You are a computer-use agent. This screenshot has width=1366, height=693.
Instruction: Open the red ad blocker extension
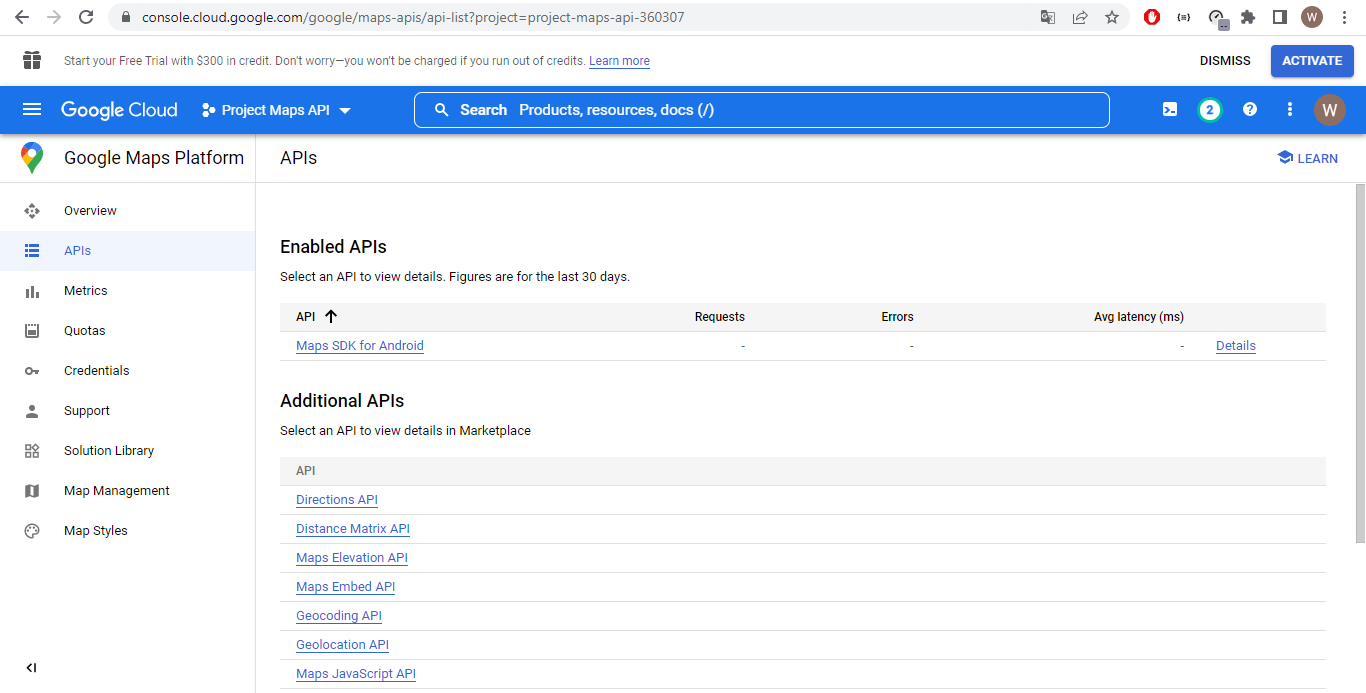pos(1152,17)
